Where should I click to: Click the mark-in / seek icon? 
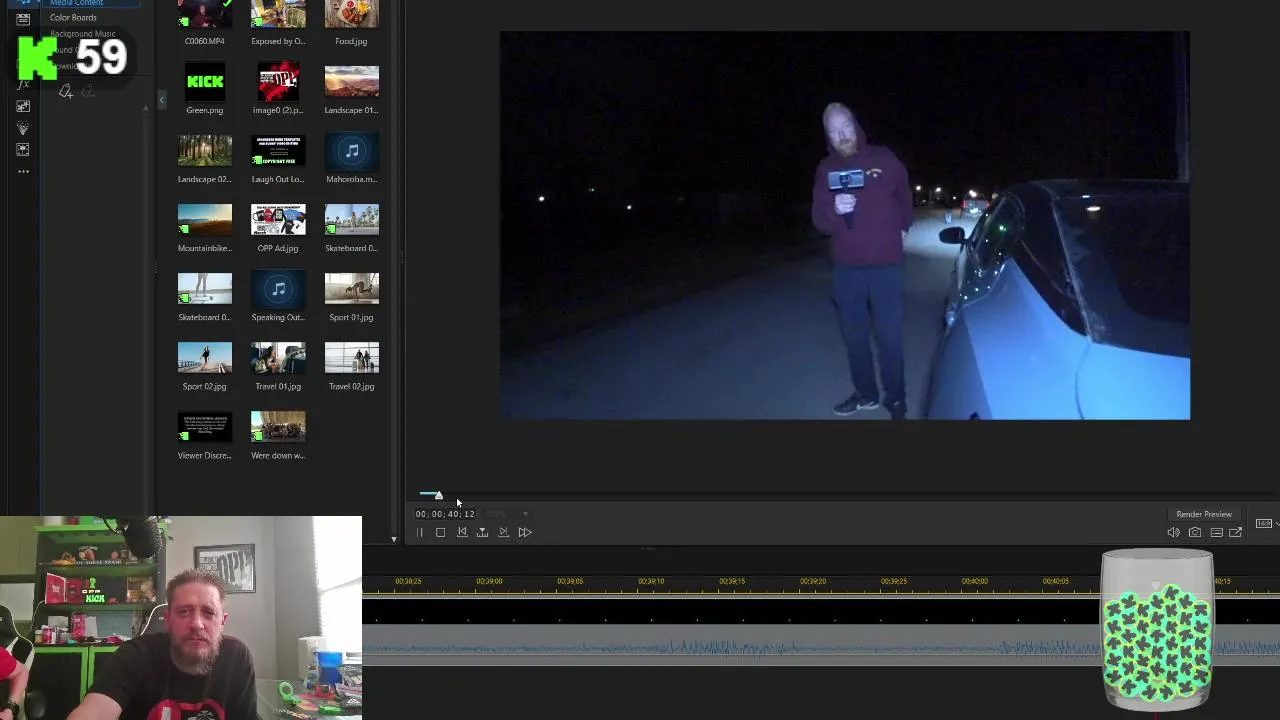pyautogui.click(x=482, y=532)
